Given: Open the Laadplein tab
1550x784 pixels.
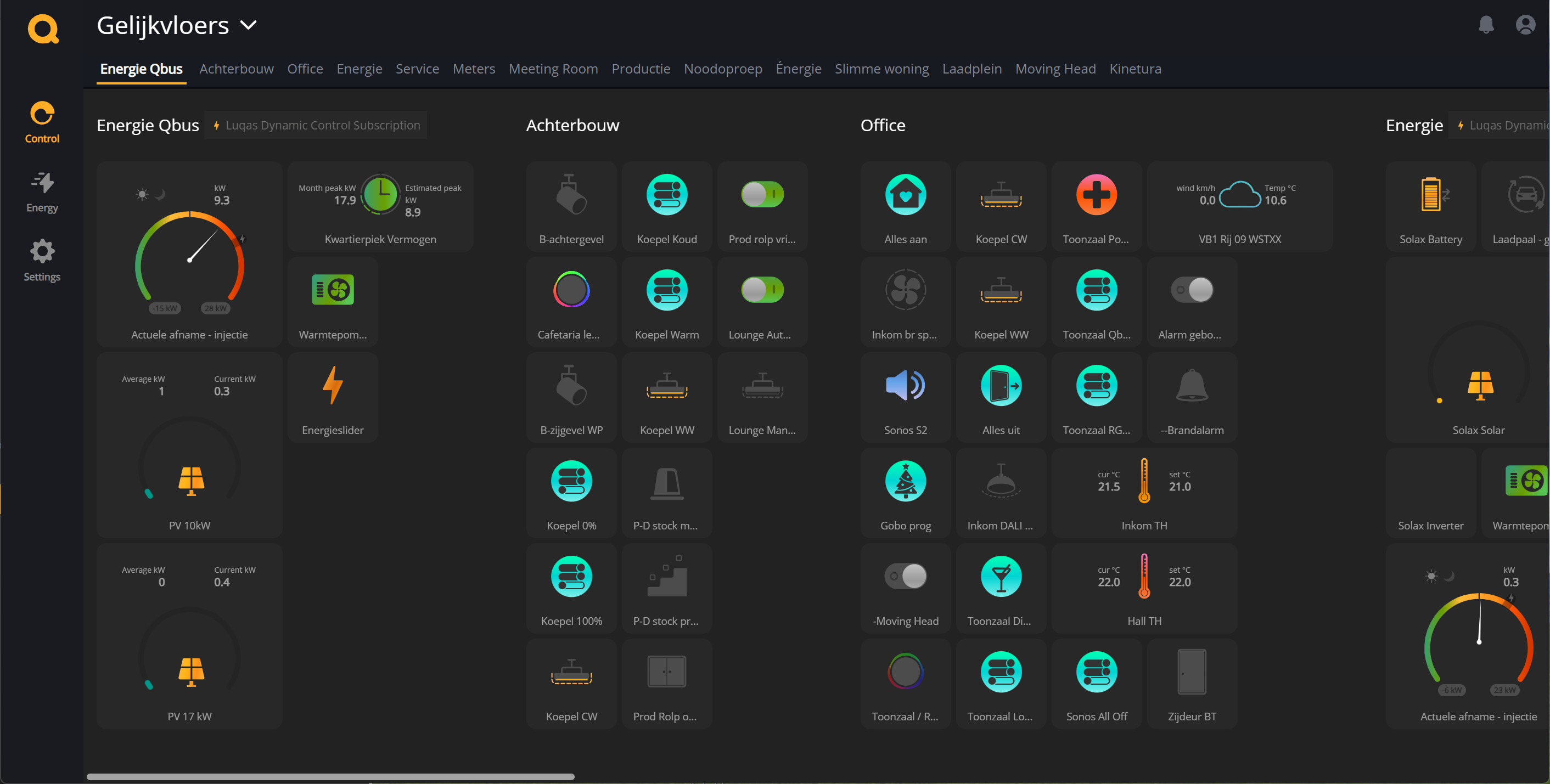Looking at the screenshot, I should (x=971, y=69).
